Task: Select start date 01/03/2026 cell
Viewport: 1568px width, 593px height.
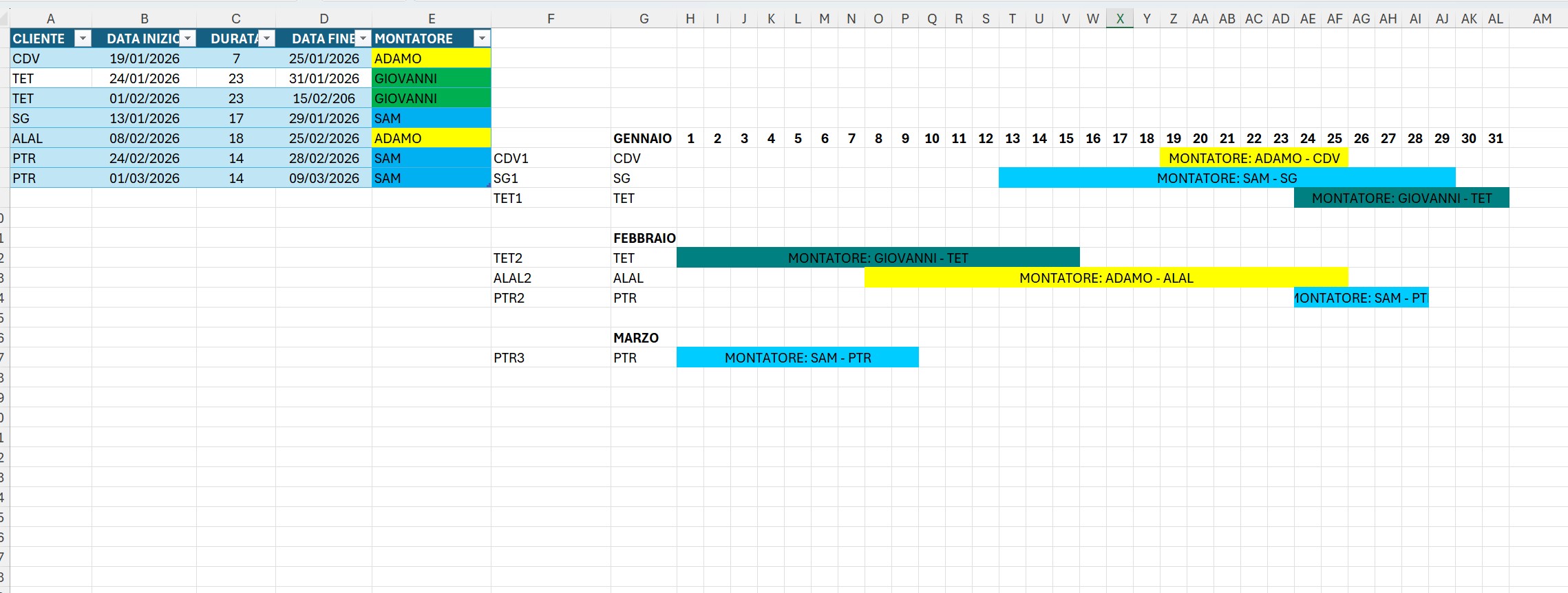Action: 144,178
